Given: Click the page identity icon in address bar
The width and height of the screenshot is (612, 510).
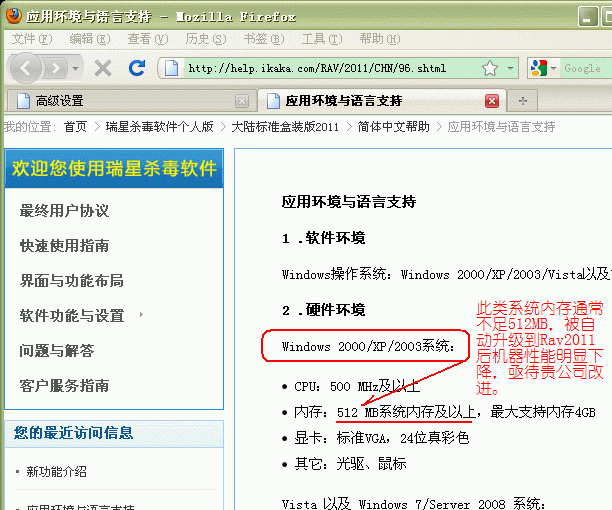Looking at the screenshot, I should (x=171, y=68).
